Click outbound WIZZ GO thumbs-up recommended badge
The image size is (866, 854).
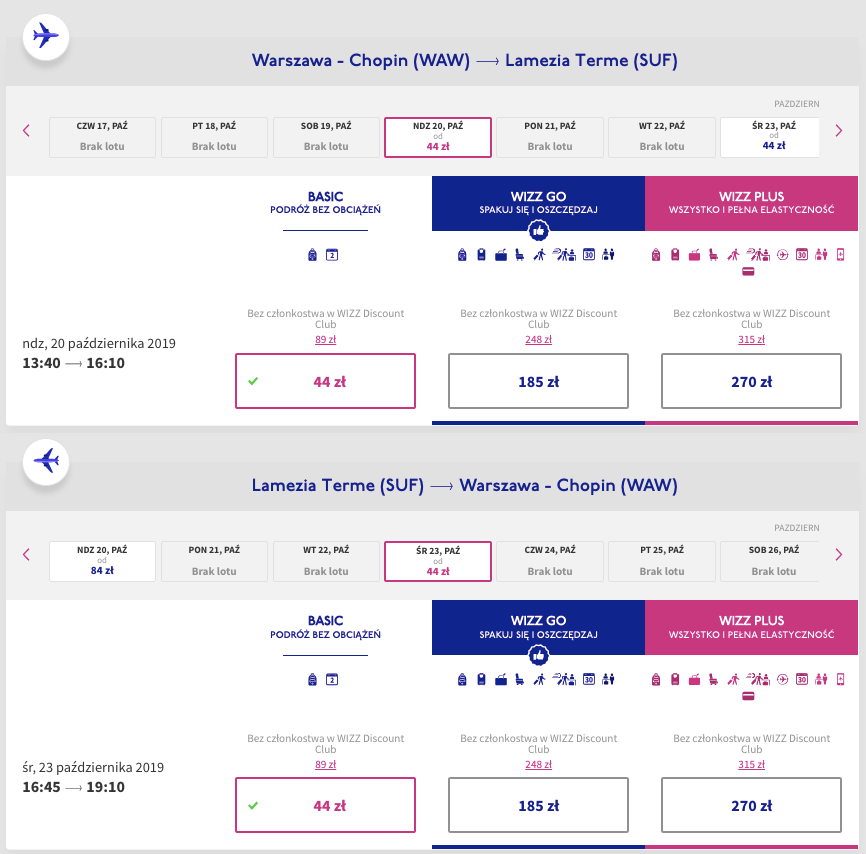(x=538, y=230)
